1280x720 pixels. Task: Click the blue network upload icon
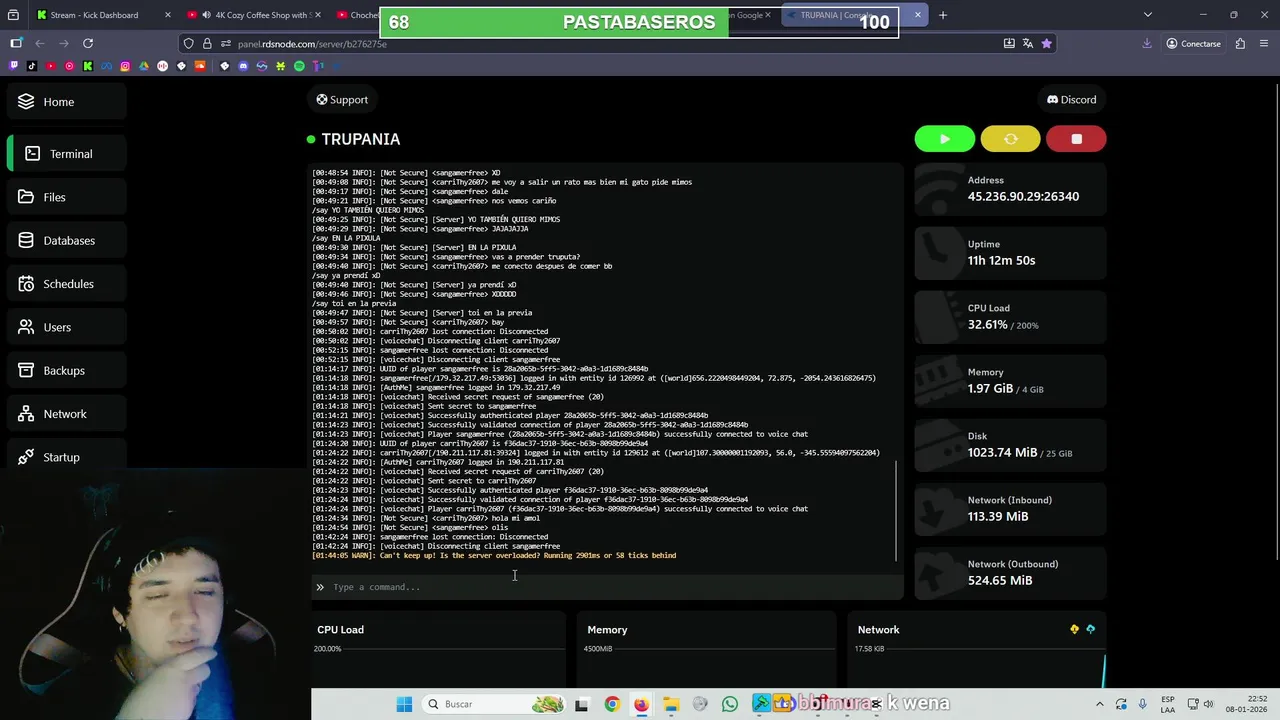(x=1090, y=629)
